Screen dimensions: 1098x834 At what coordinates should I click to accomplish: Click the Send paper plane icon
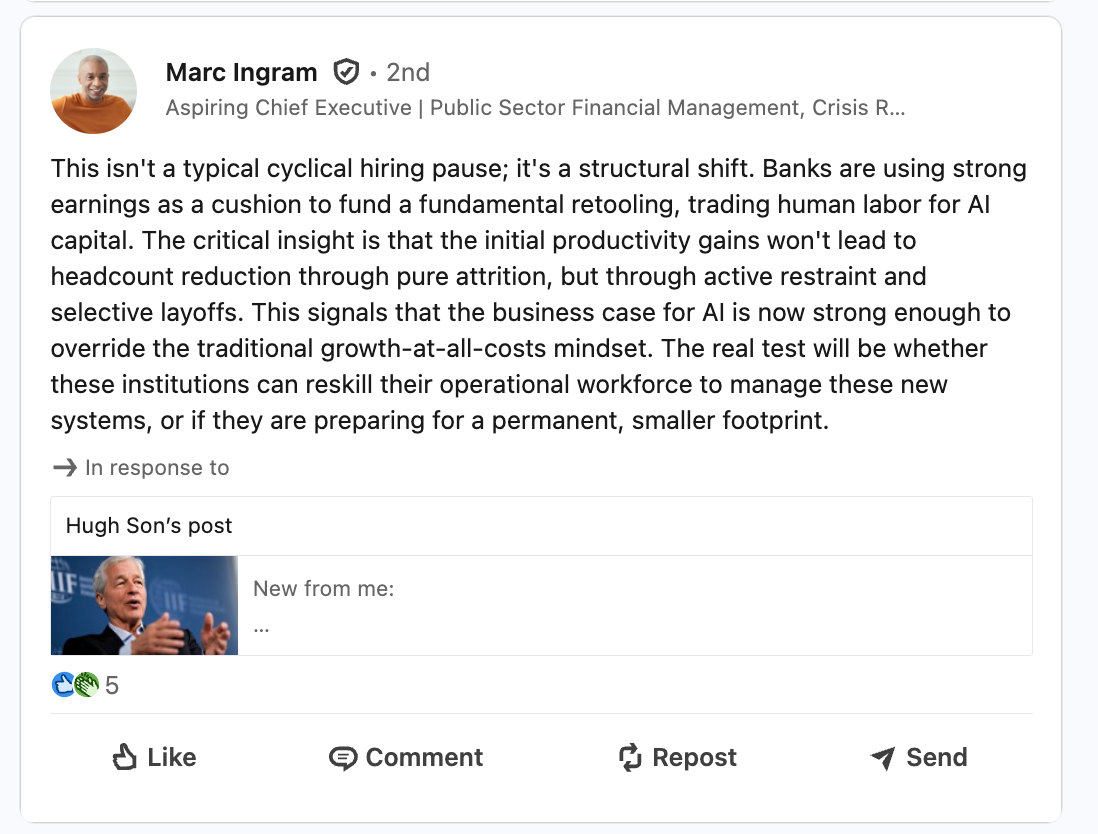point(882,757)
